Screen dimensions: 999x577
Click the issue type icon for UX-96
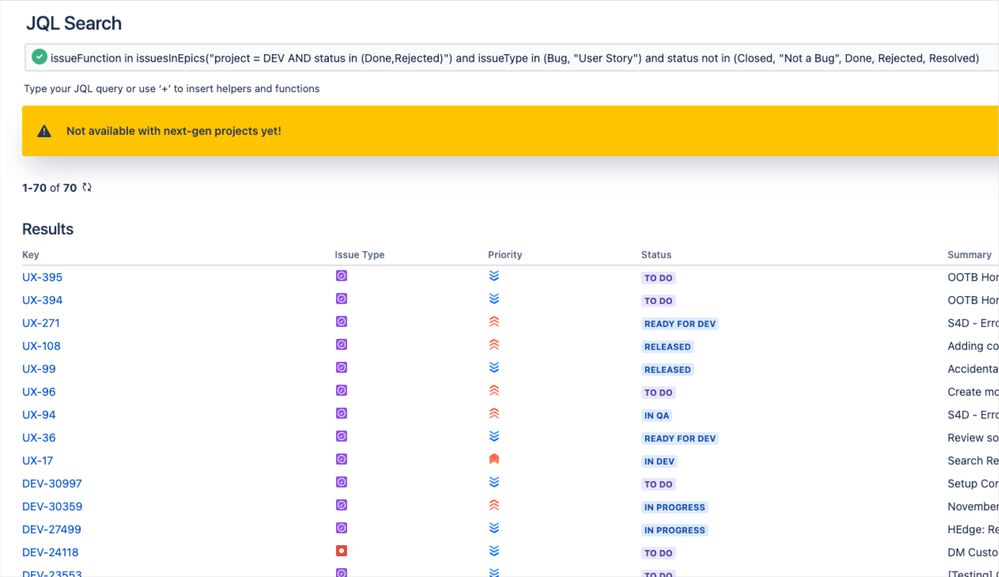[341, 390]
